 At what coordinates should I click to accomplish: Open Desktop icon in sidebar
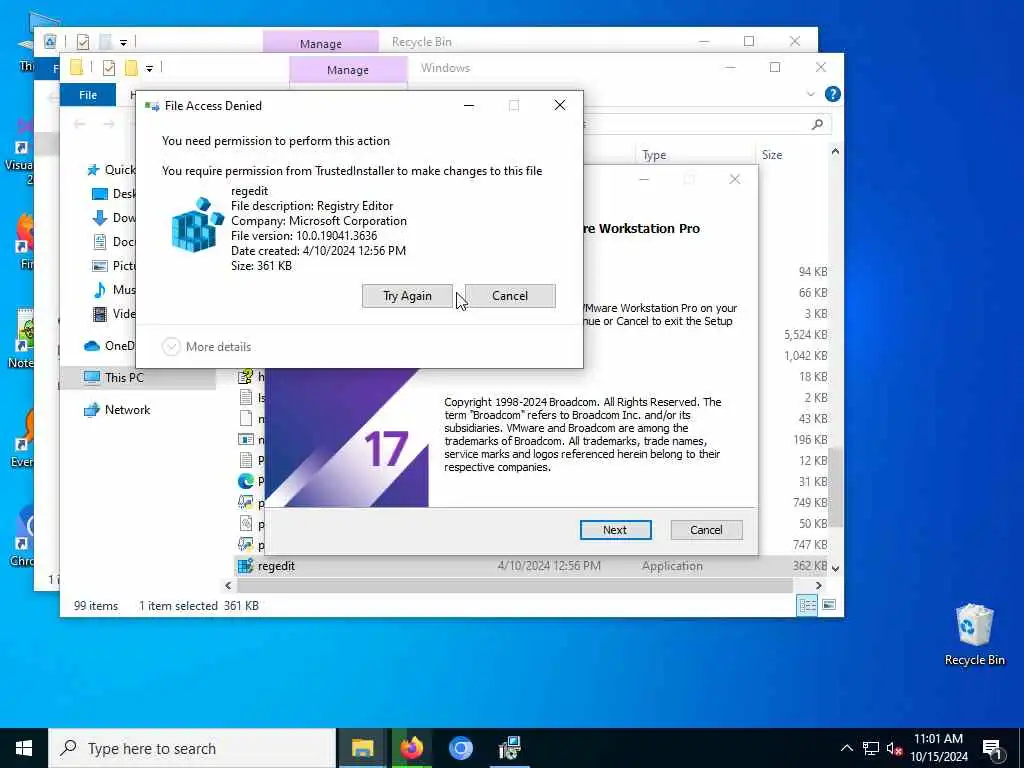[99, 194]
